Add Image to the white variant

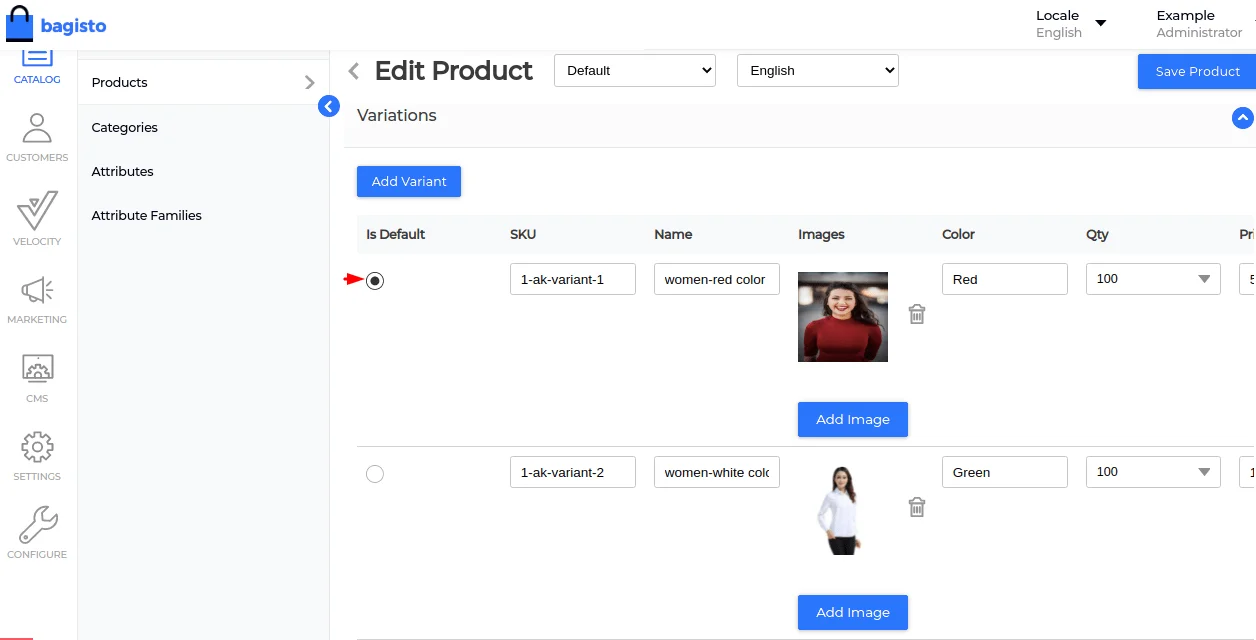coord(853,612)
